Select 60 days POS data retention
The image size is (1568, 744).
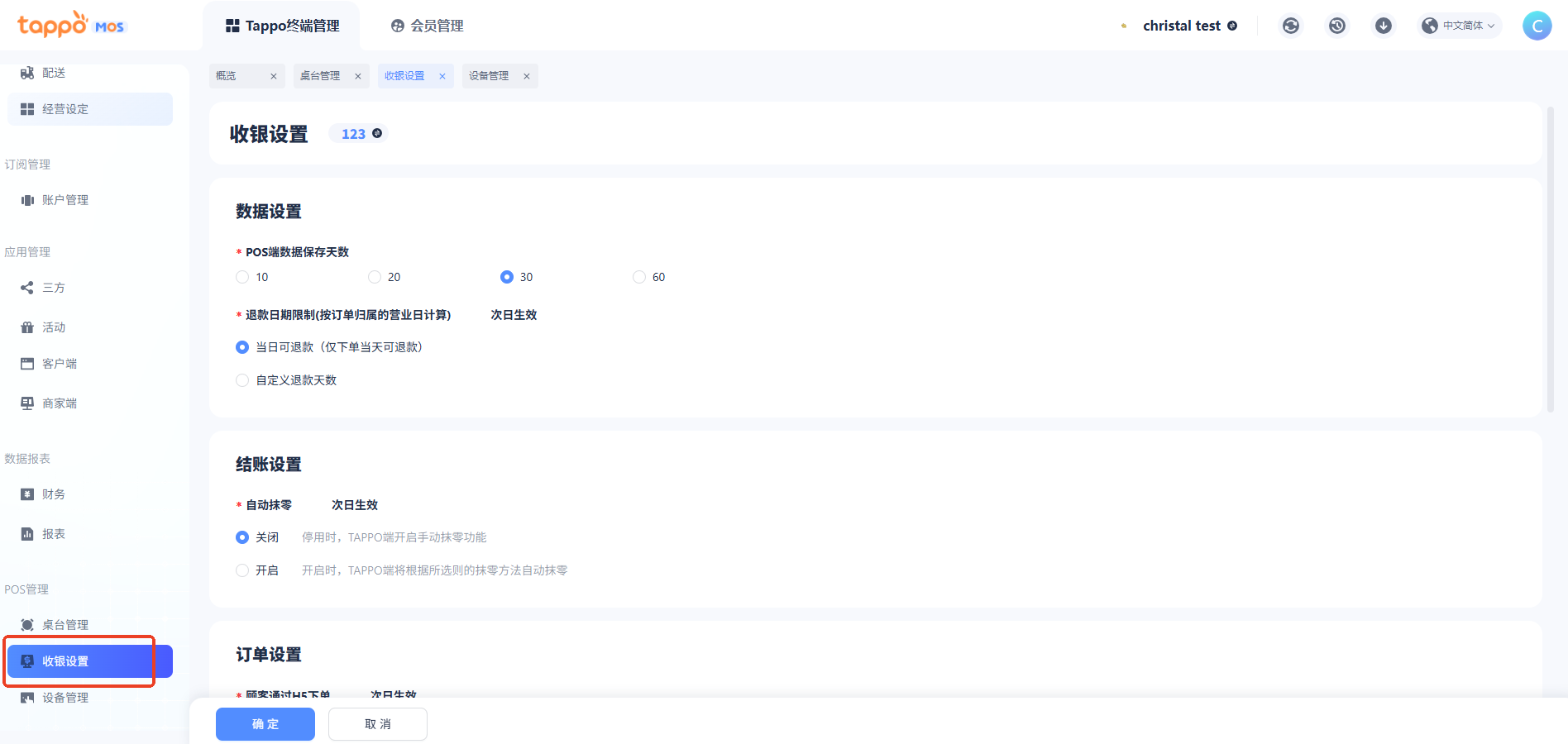[x=639, y=277]
